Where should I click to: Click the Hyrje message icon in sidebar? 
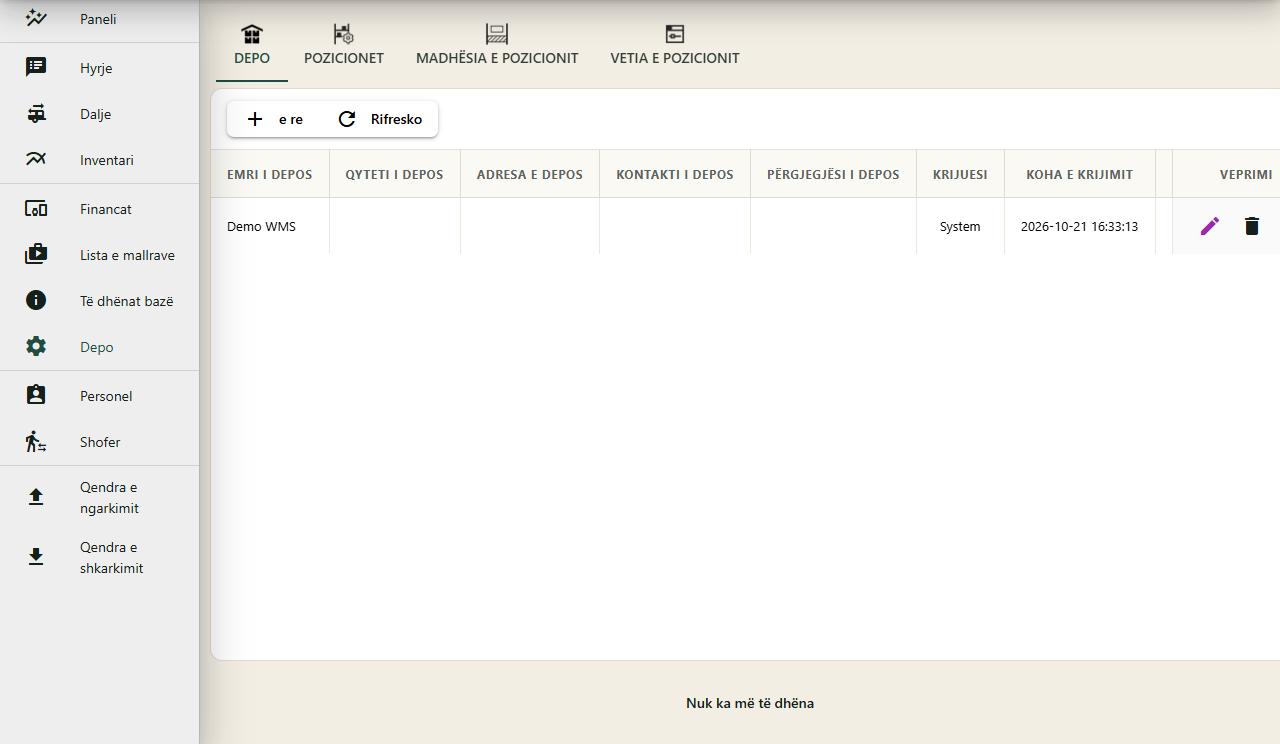(x=36, y=67)
